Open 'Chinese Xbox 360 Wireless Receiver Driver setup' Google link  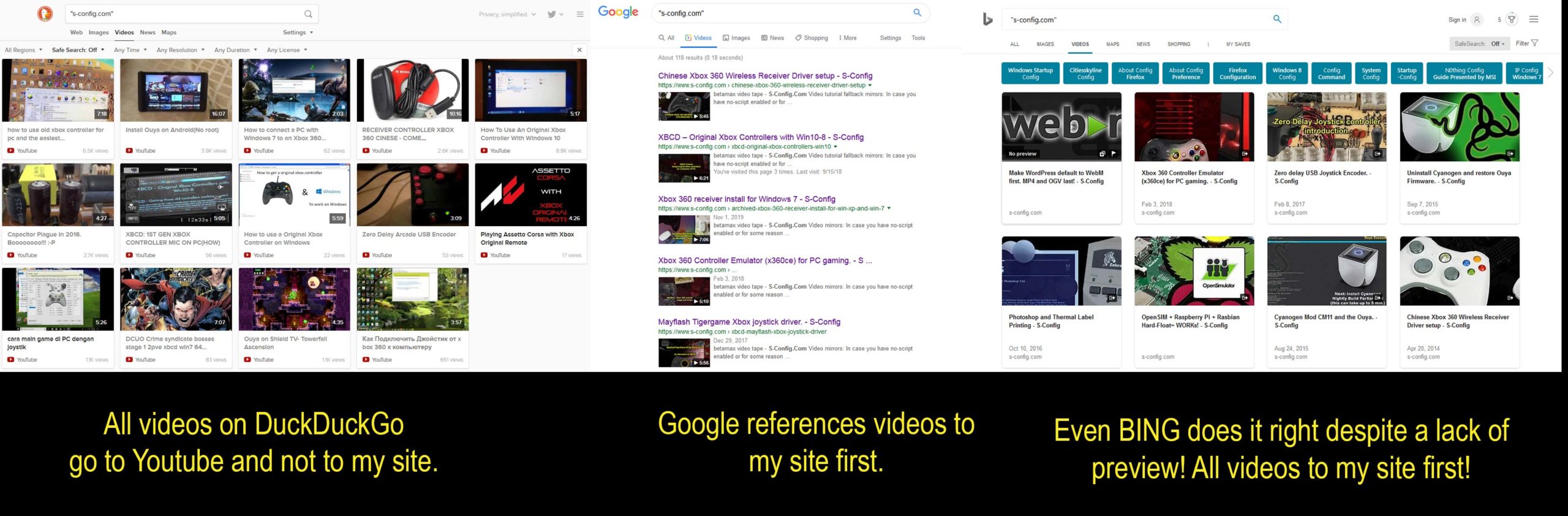tap(765, 76)
